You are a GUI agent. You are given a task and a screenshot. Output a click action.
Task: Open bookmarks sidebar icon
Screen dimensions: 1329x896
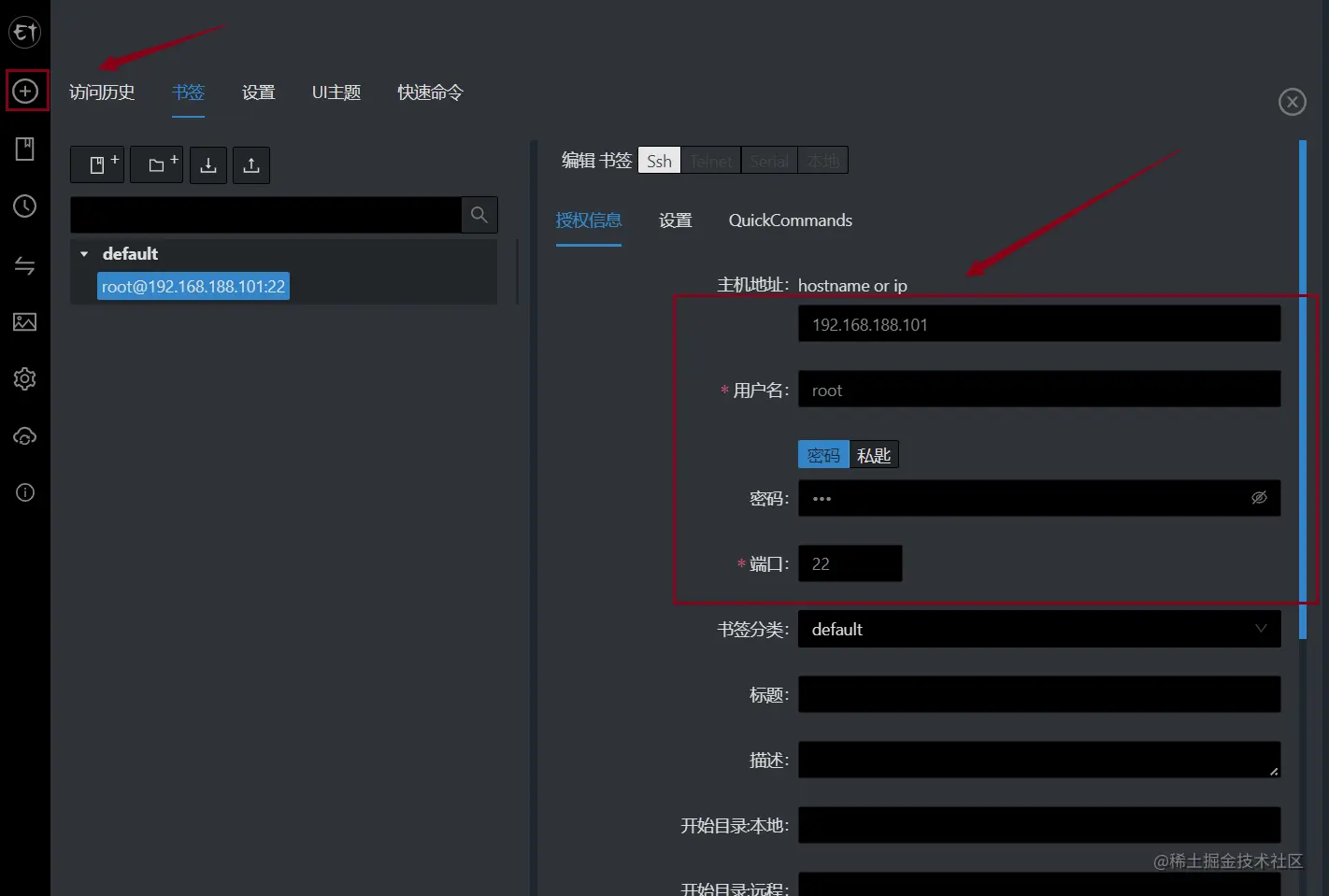(25, 149)
